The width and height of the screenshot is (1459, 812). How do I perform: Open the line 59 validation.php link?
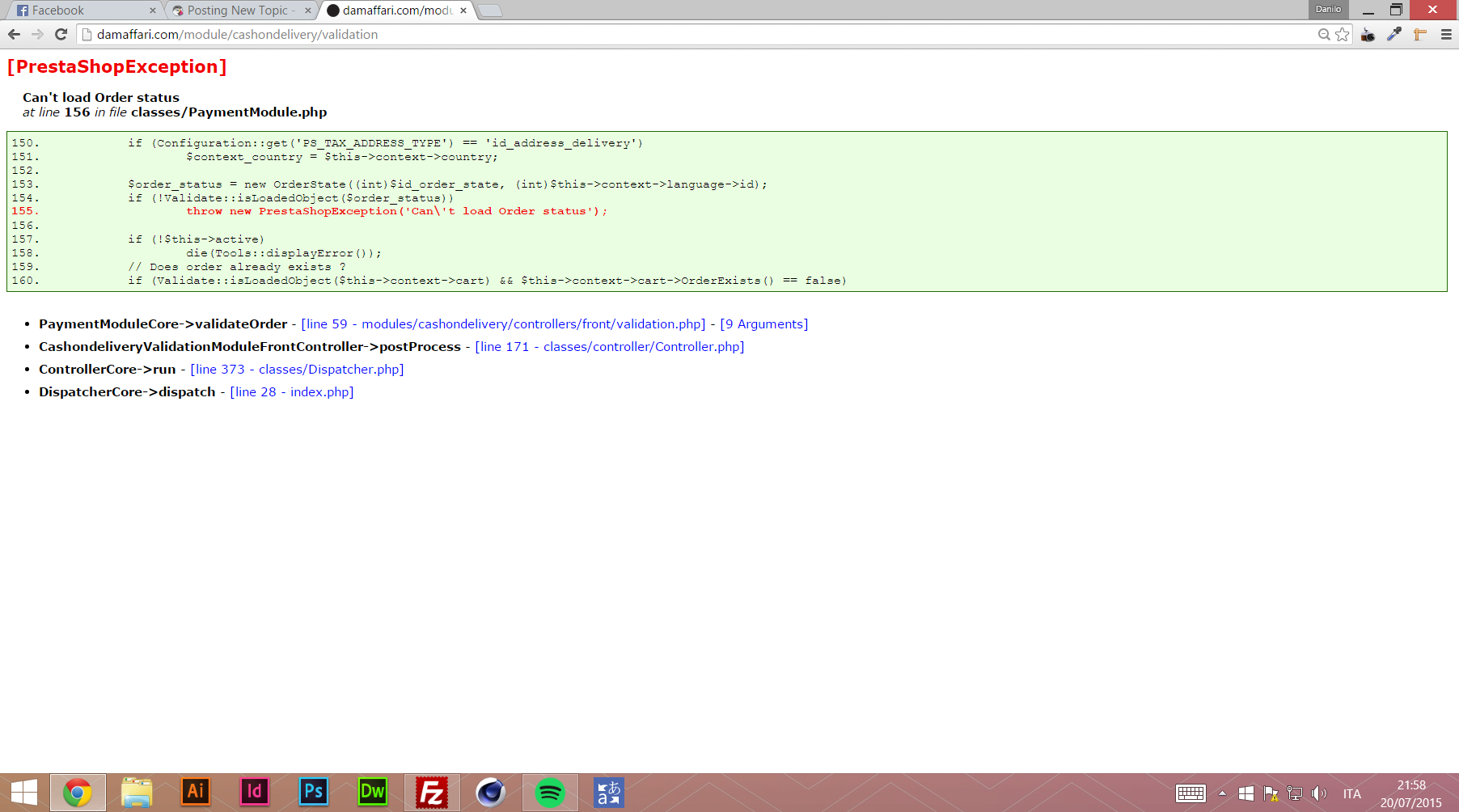(503, 324)
